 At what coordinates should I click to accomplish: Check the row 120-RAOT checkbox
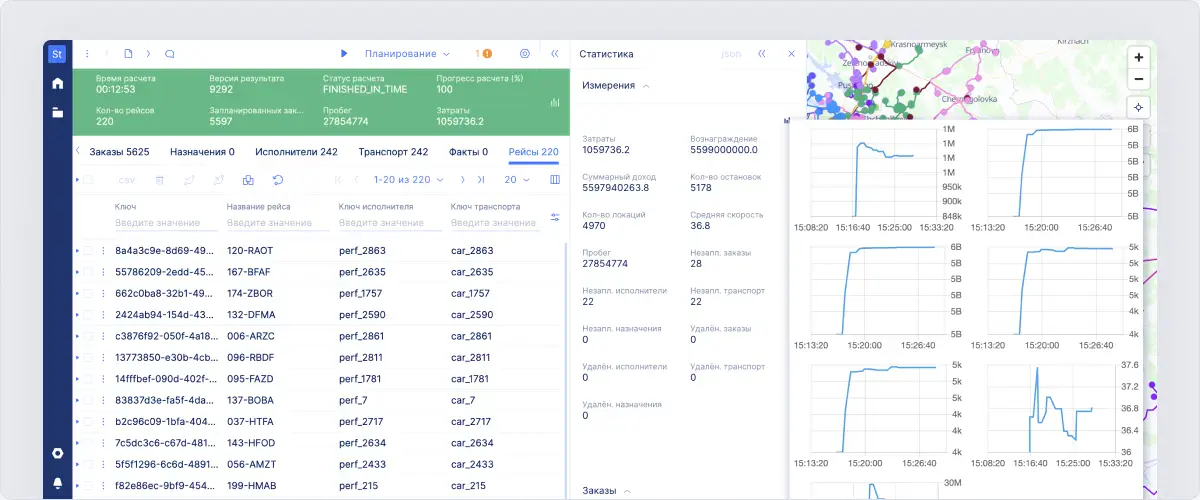tap(88, 250)
